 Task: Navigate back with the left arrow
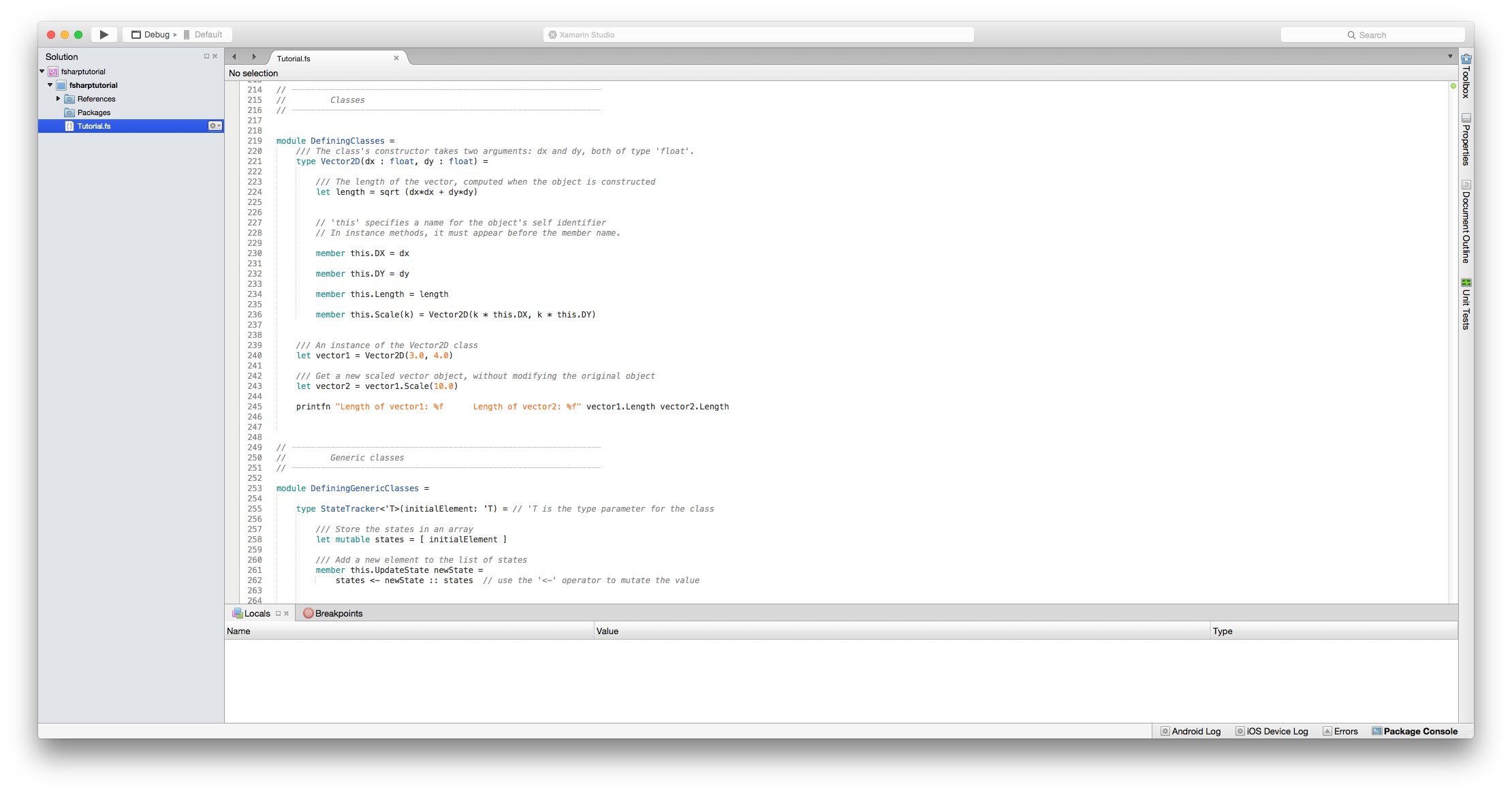coord(234,57)
